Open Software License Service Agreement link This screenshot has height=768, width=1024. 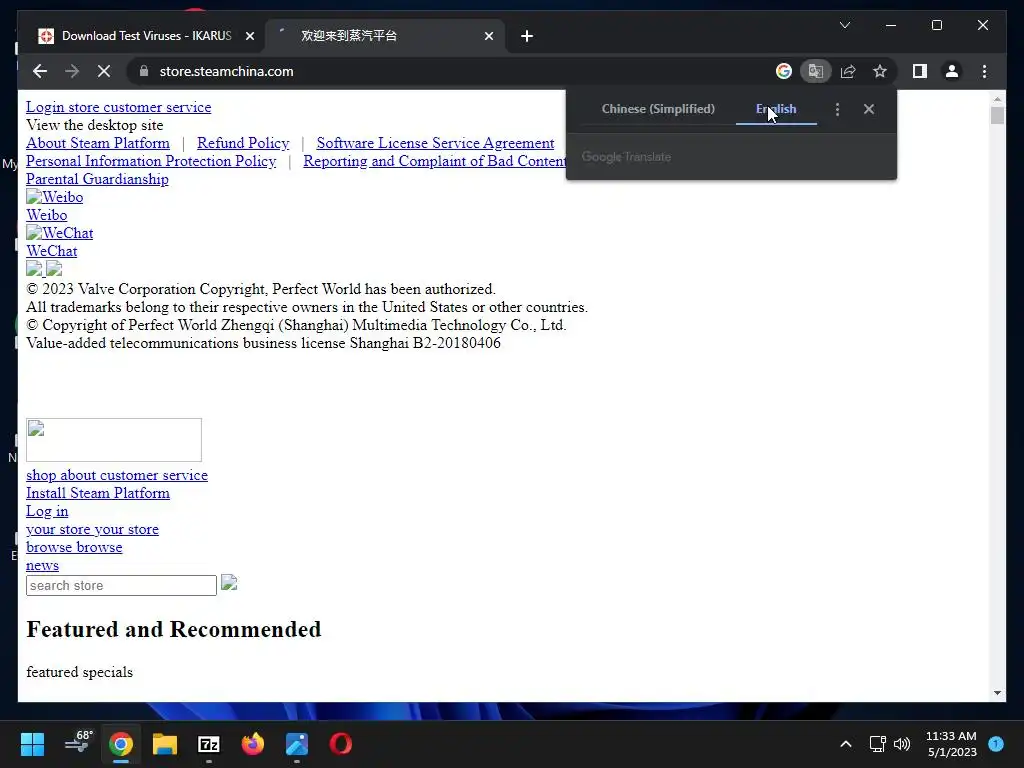(x=436, y=143)
